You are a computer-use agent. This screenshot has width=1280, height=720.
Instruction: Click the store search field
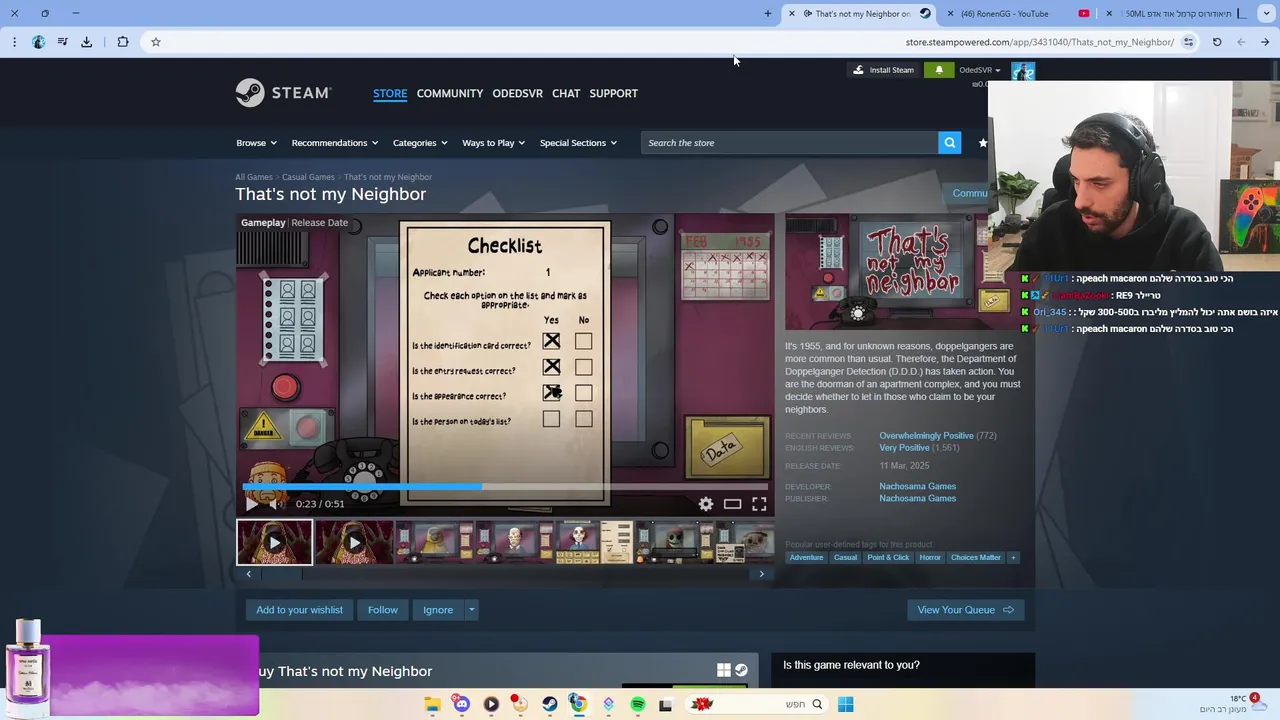(x=790, y=143)
